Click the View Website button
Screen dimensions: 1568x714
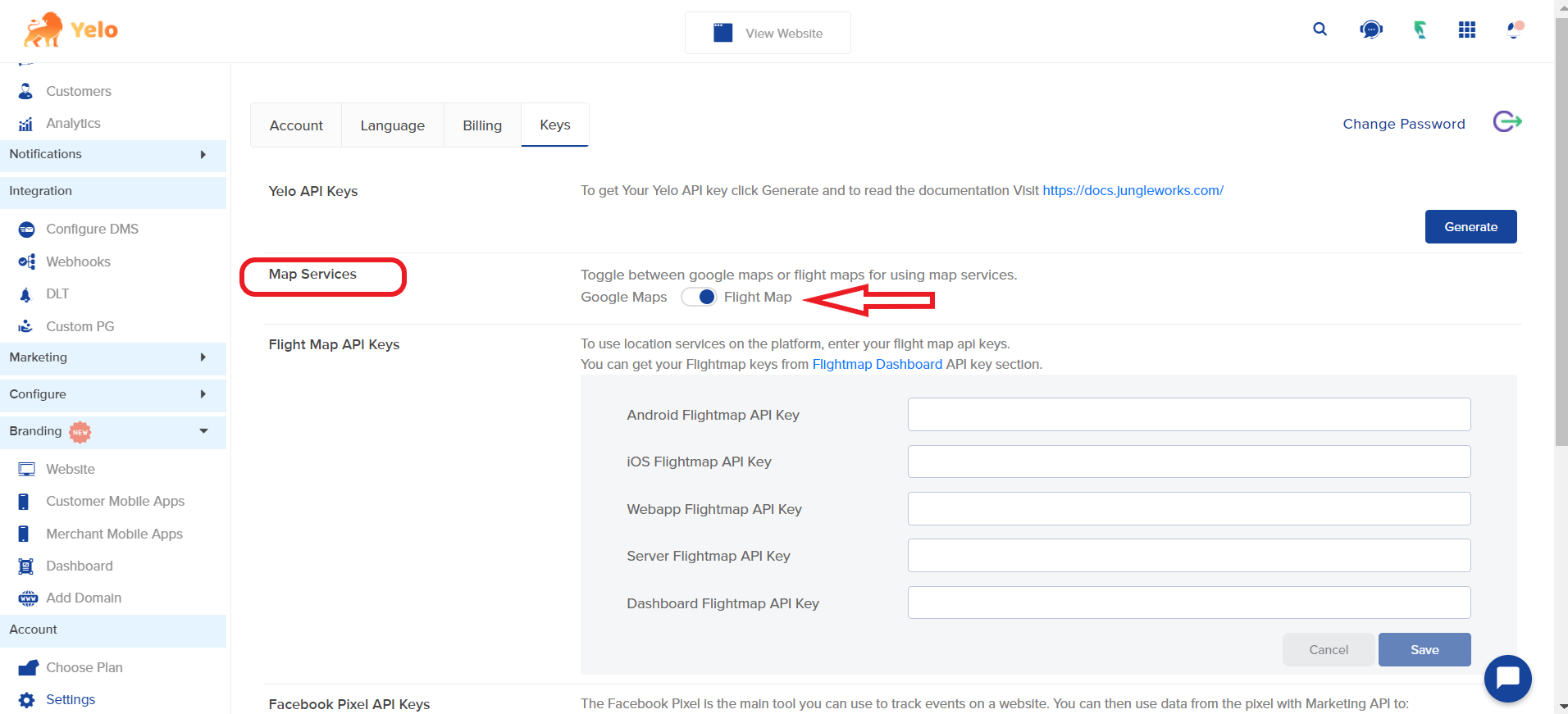(768, 33)
